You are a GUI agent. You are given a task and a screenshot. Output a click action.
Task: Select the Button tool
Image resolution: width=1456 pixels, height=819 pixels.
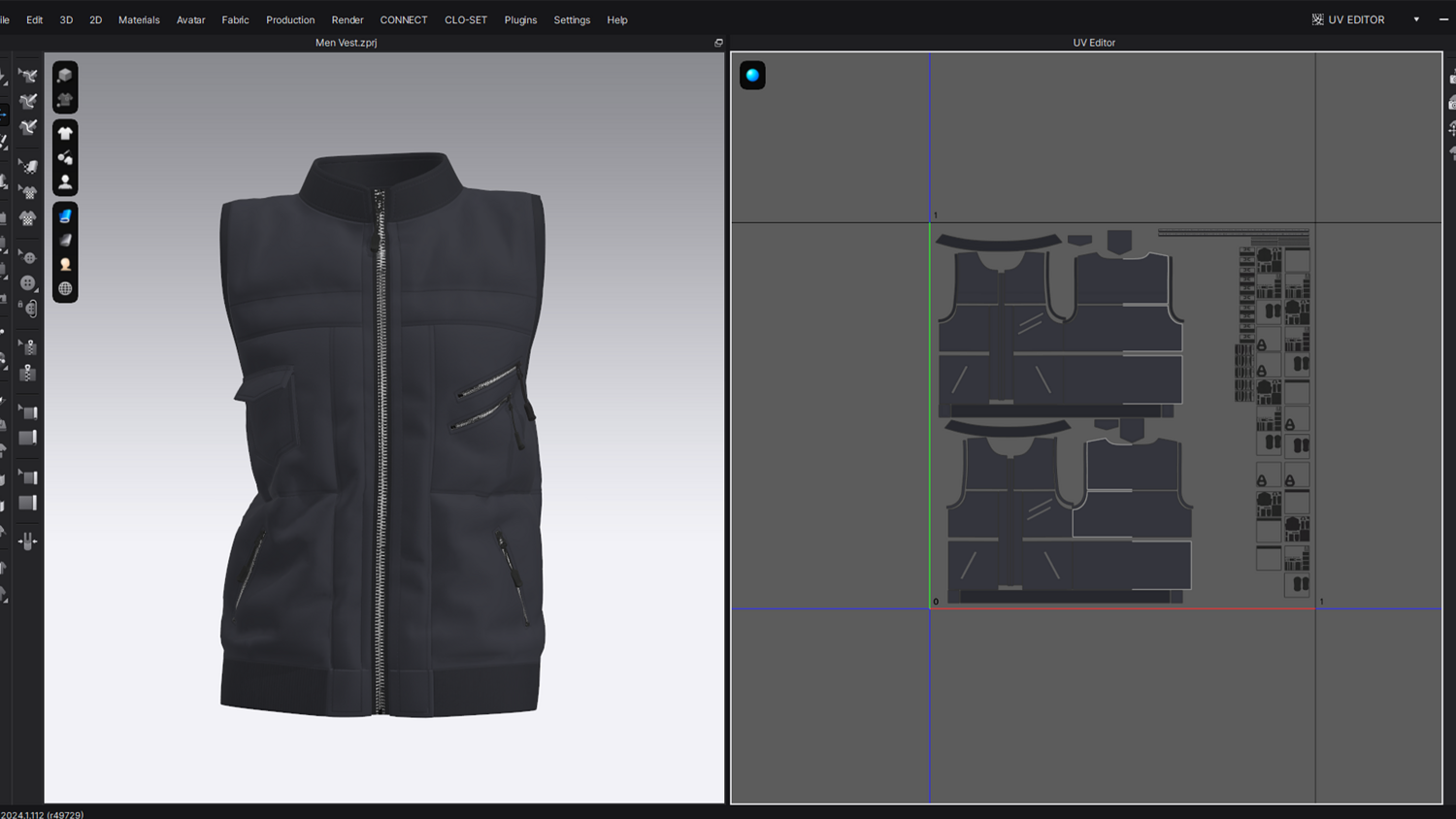pyautogui.click(x=27, y=283)
